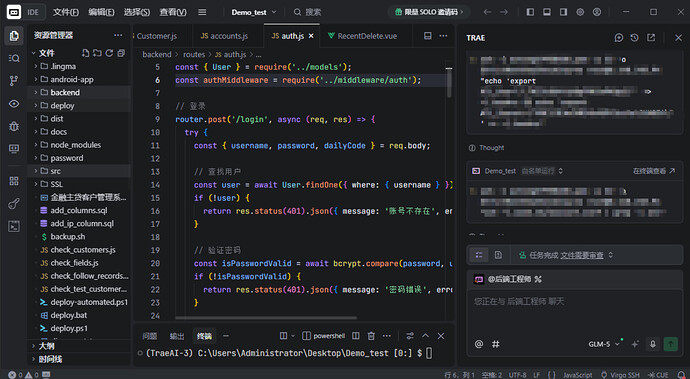Pop out TRAE panel to new window
Screen dimensions: 690x379
(x=651, y=38)
